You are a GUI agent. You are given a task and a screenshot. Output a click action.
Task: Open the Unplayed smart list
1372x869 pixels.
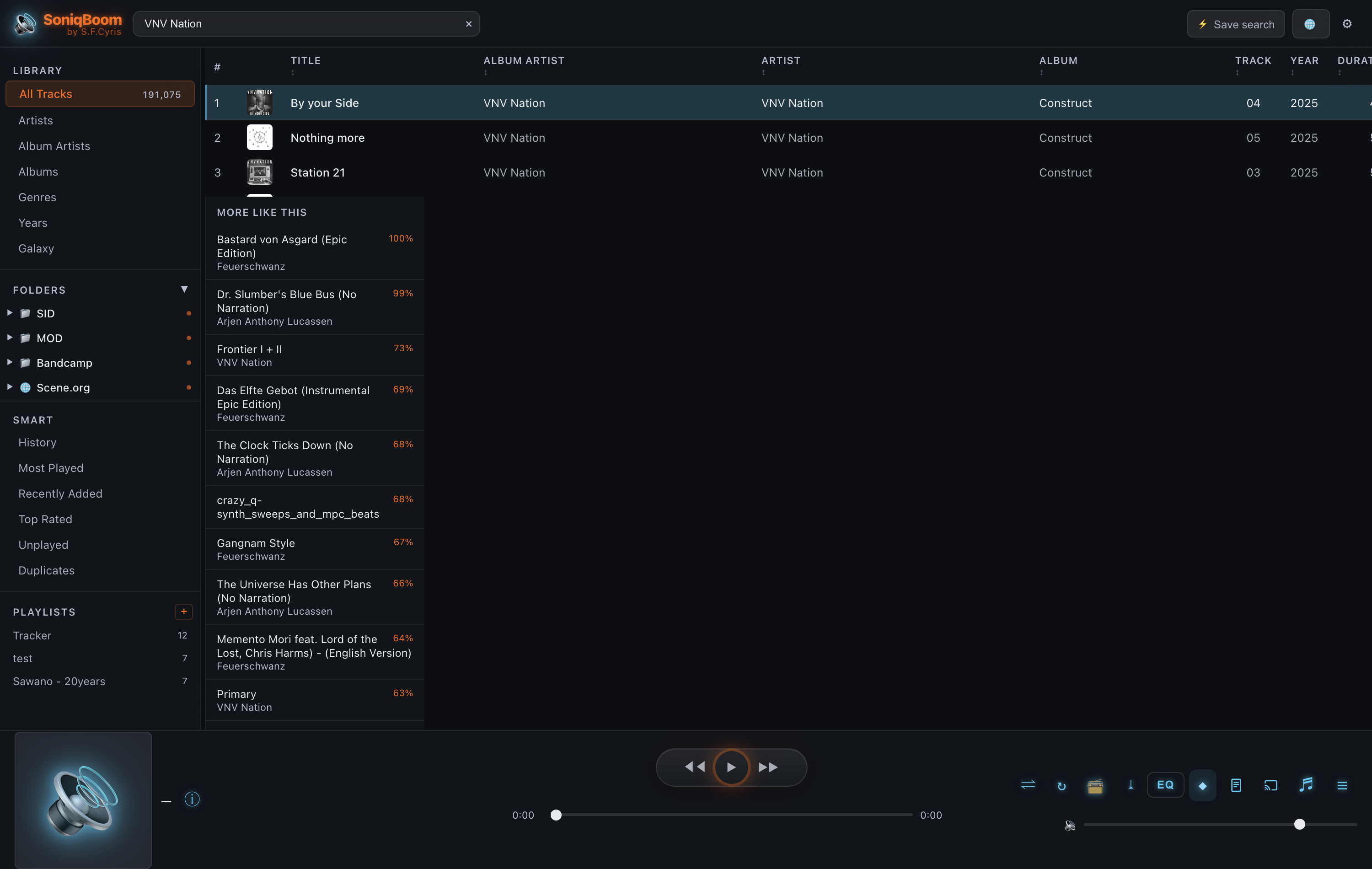tap(43, 545)
